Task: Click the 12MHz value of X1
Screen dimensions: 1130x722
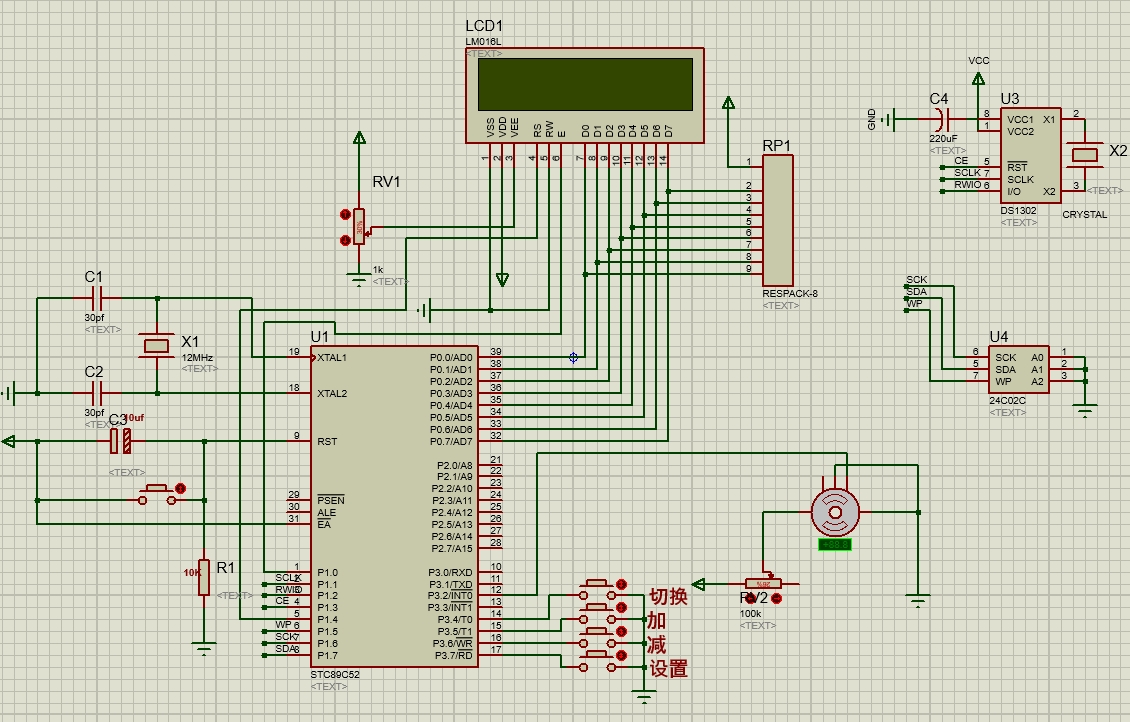Action: [197, 357]
